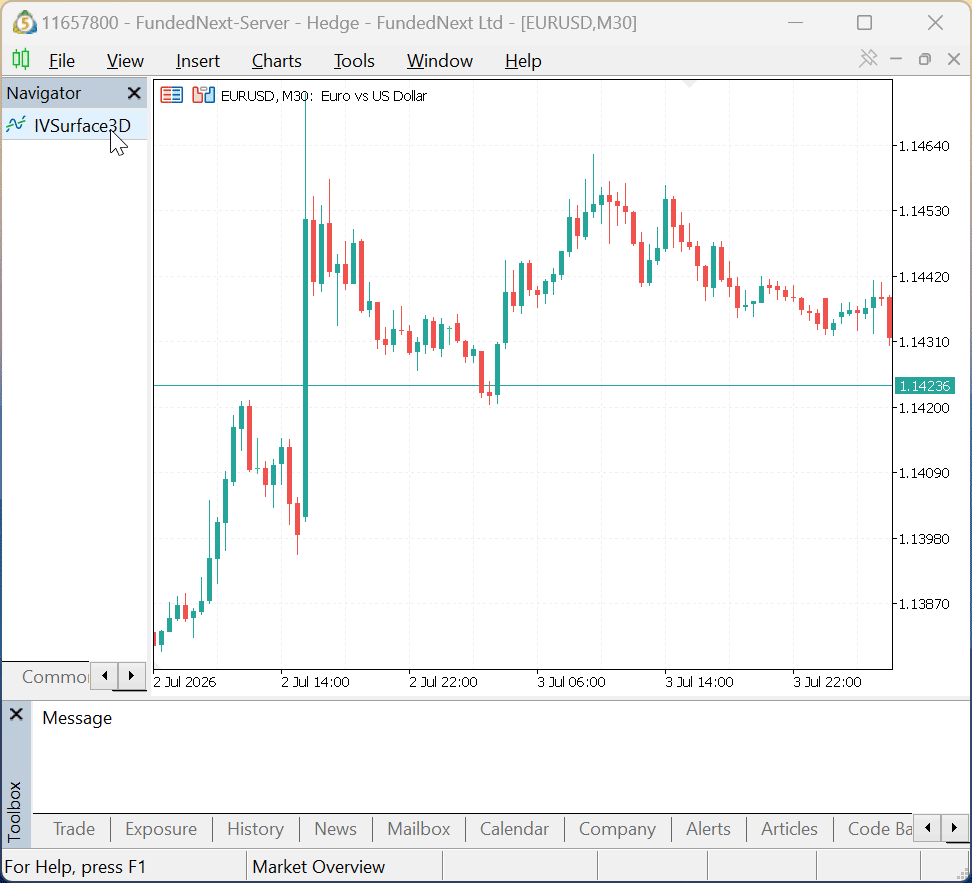
Task: Switch to the Alerts tab
Action: pos(709,829)
